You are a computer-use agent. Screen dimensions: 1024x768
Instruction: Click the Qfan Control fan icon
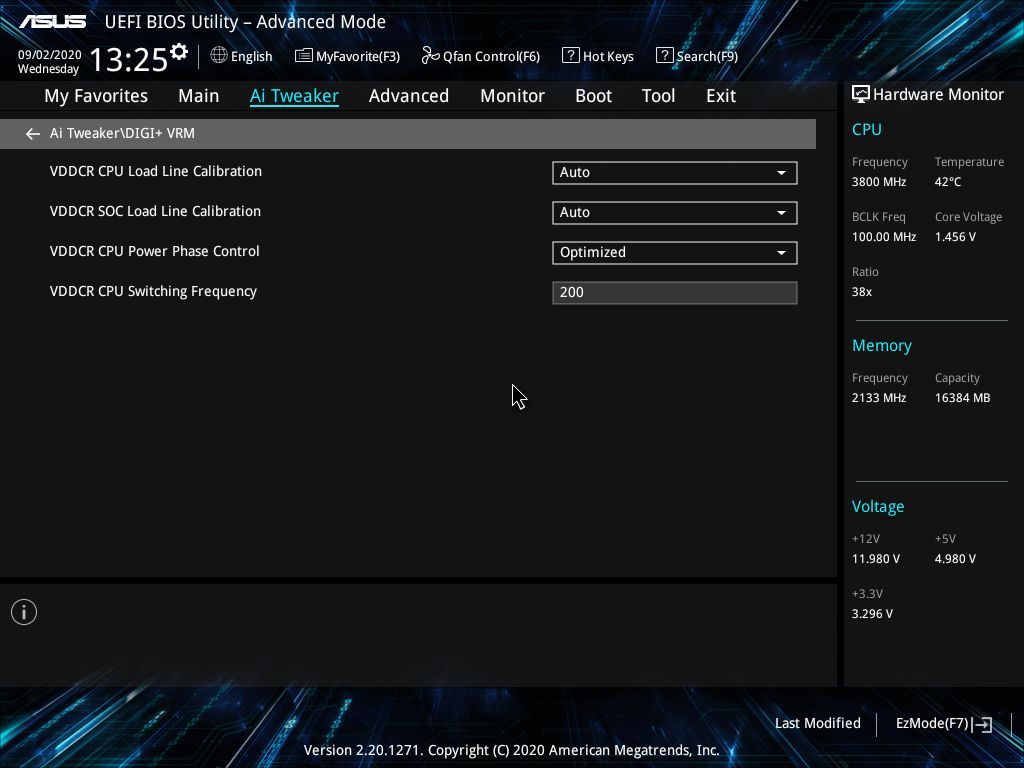pos(430,56)
